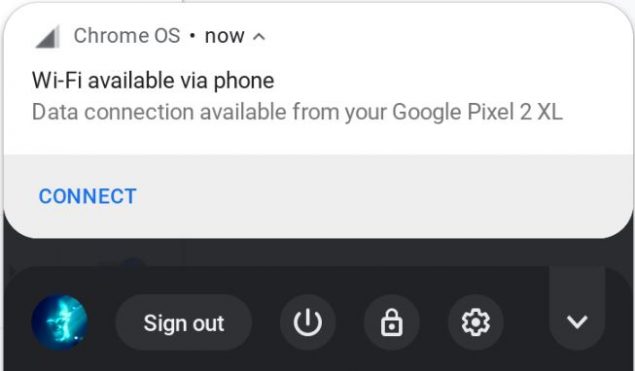Click the dot separator after Chrome OS
This screenshot has height=371, width=635.
[x=192, y=36]
